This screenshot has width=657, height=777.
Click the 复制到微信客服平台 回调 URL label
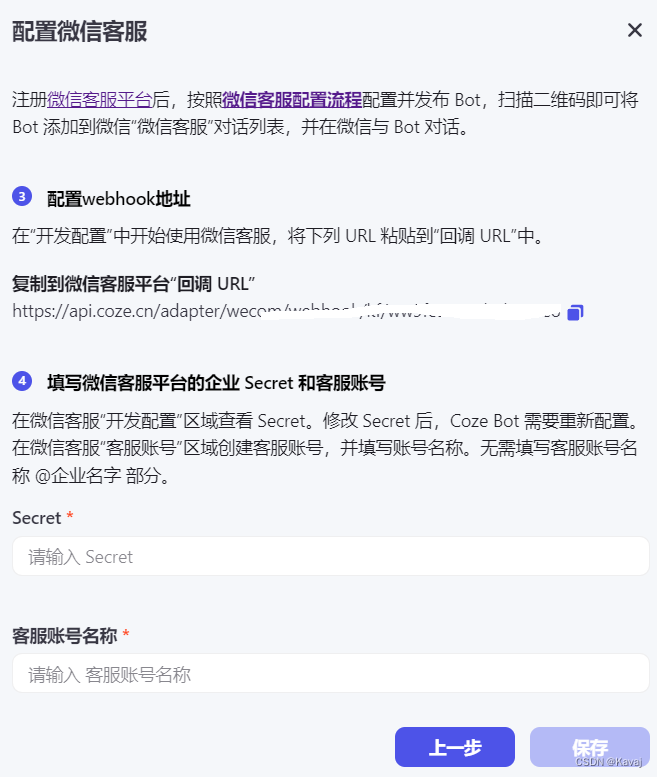[x=134, y=284]
